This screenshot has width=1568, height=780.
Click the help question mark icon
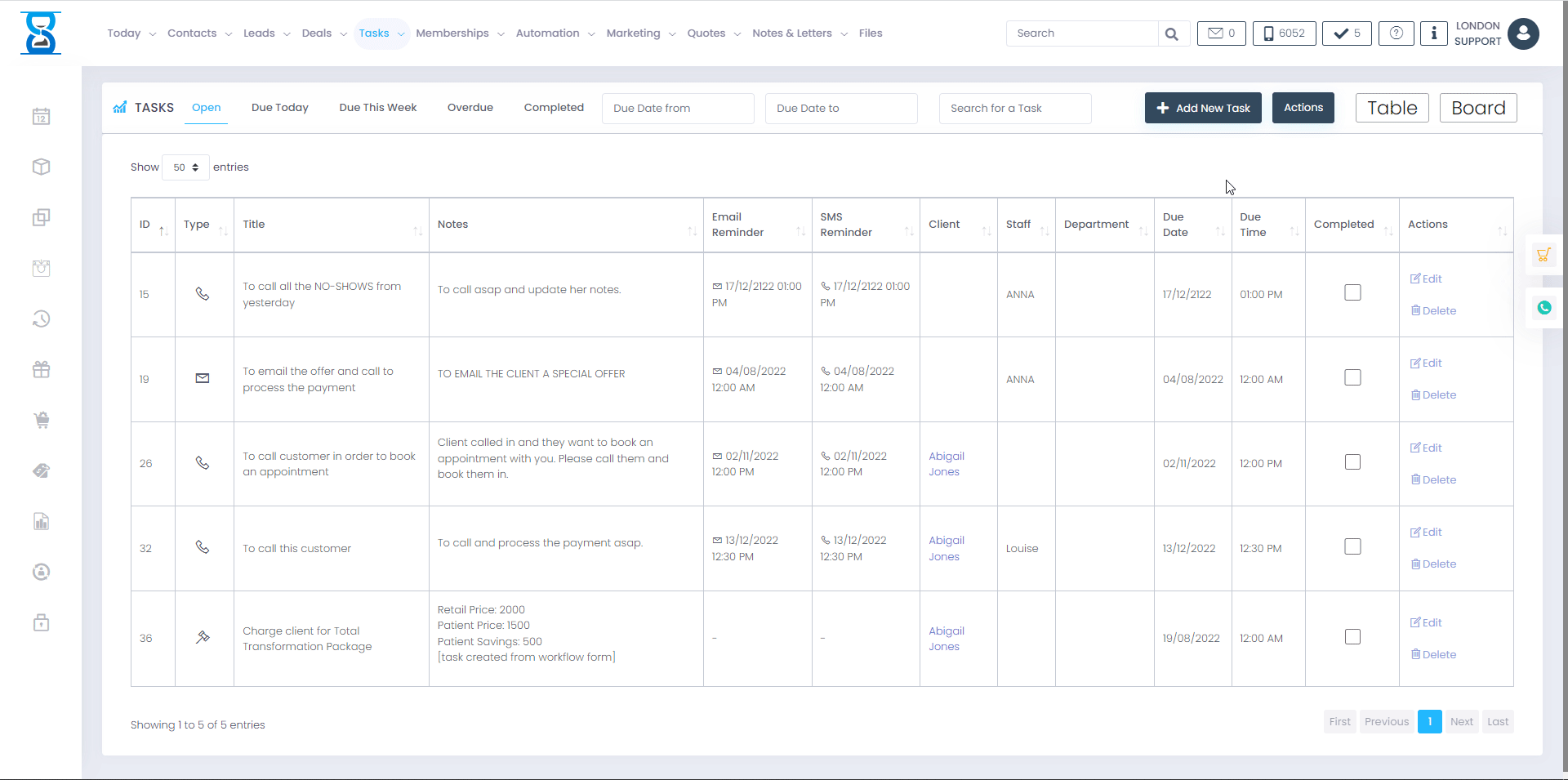(x=1396, y=33)
